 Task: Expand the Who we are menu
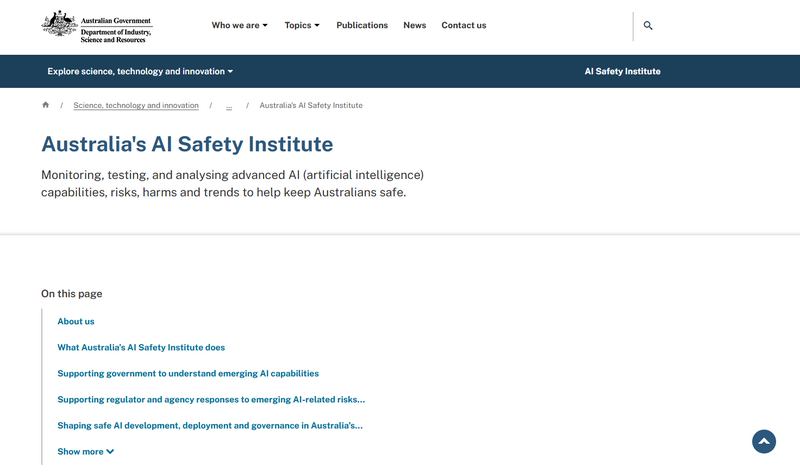pyautogui.click(x=239, y=25)
